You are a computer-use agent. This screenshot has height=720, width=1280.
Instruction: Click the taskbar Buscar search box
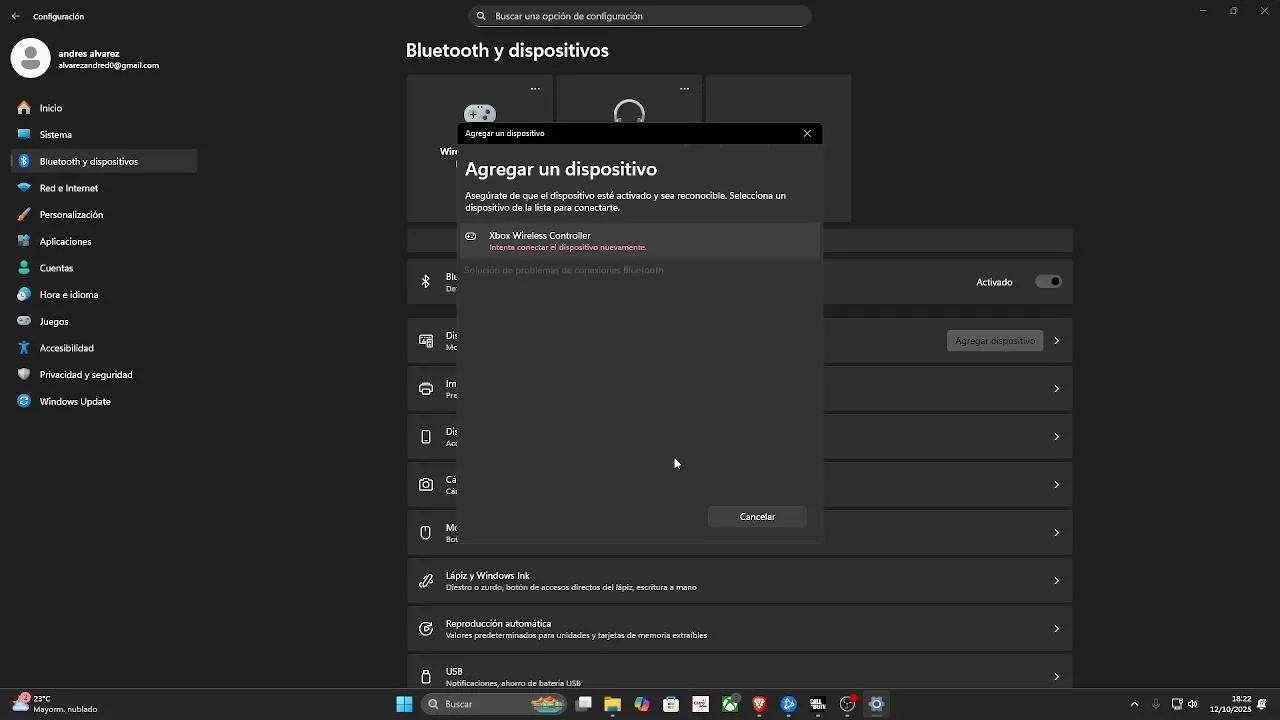(495, 704)
